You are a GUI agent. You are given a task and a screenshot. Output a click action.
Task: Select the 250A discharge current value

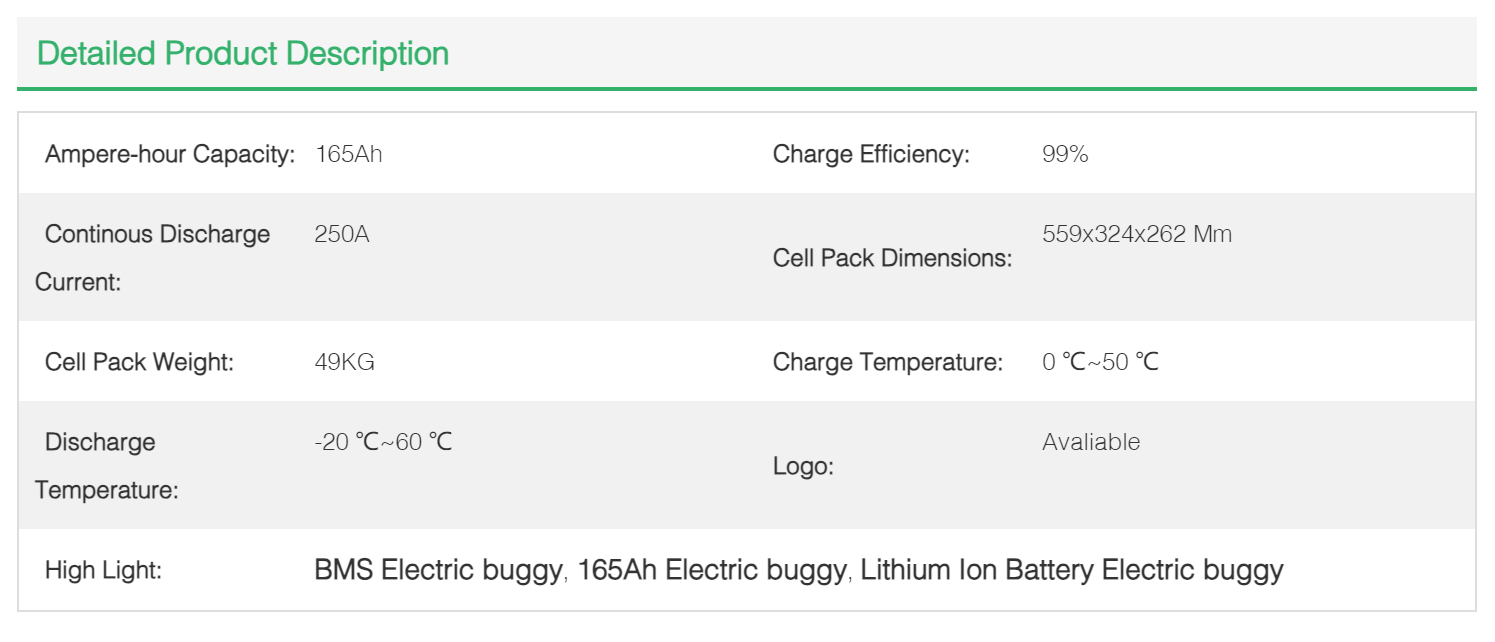click(341, 235)
